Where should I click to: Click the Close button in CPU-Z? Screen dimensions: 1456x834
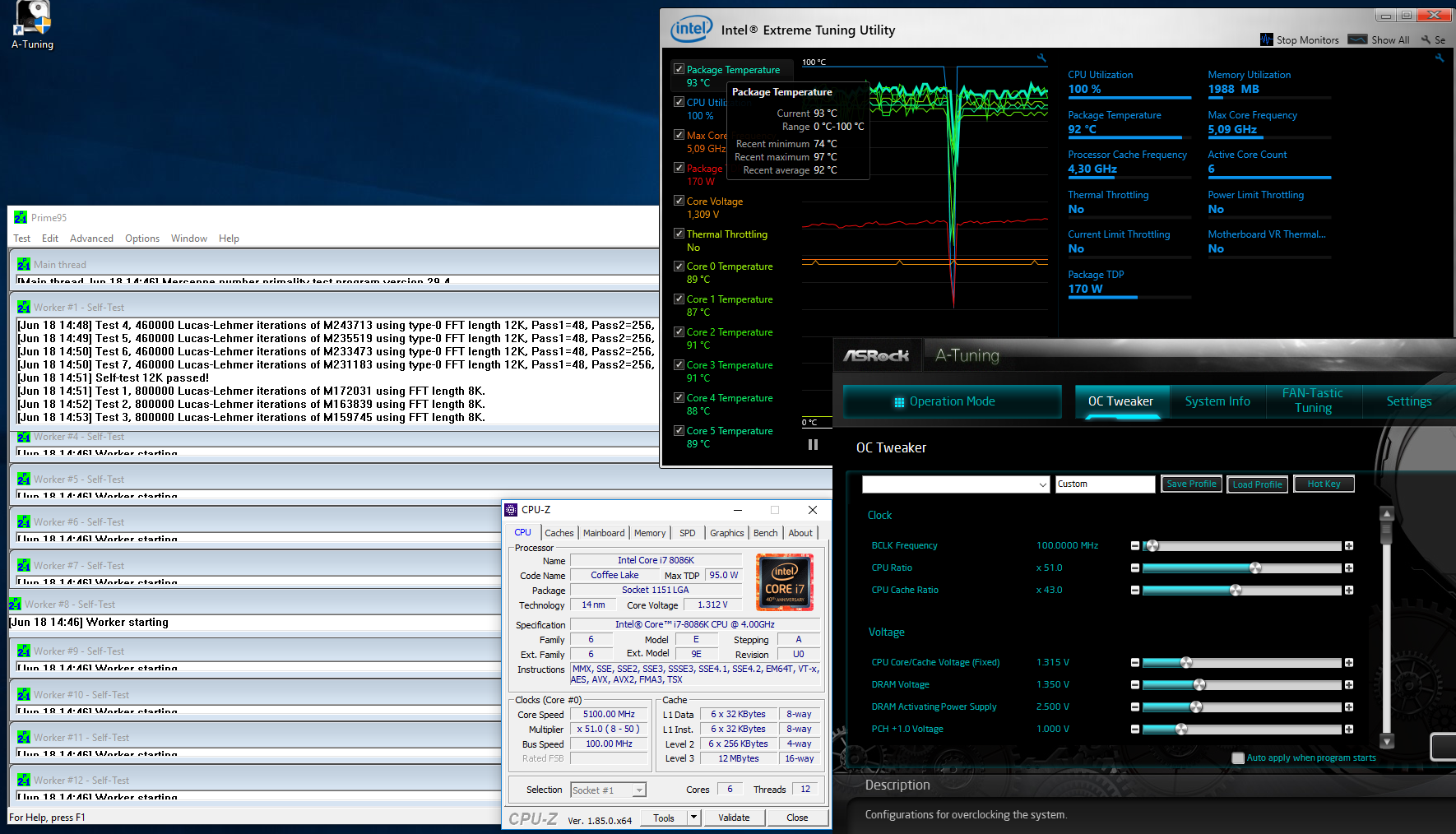[797, 818]
